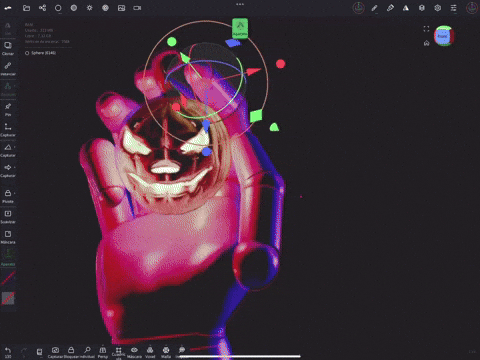Click the green wedge handle on gizmo
Screen dimensions: 480x360
[x=274, y=127]
